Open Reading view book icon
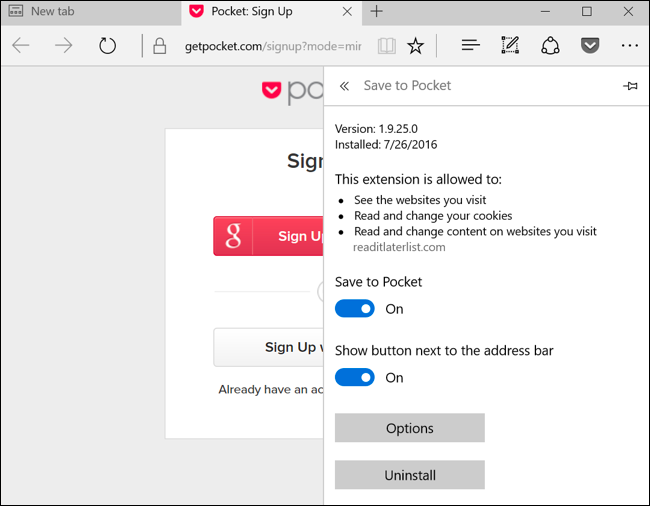The image size is (650, 506). coord(387,46)
